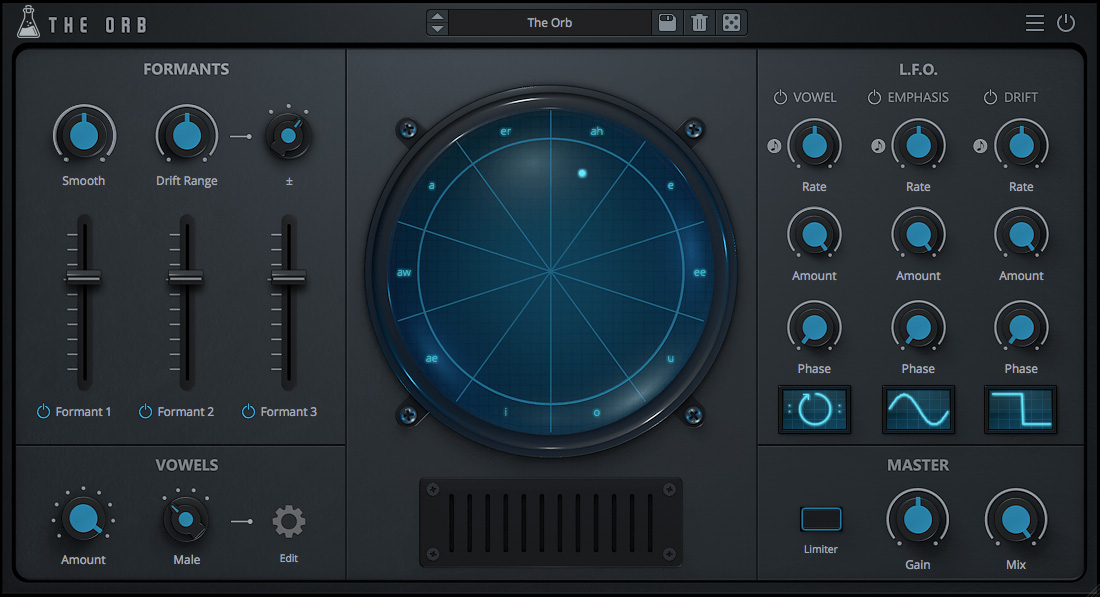
Task: Toggle the Limiter in the Master section
Action: pos(820,519)
